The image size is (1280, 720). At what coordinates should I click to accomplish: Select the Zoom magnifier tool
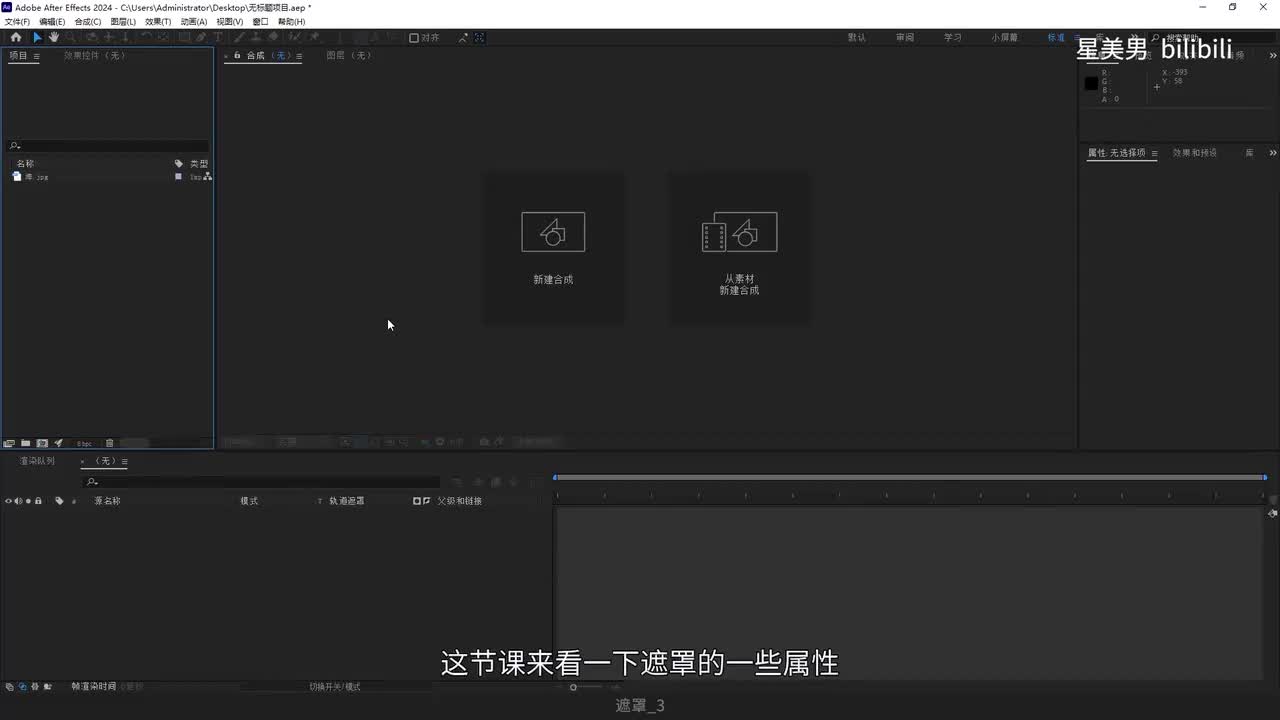(70, 37)
